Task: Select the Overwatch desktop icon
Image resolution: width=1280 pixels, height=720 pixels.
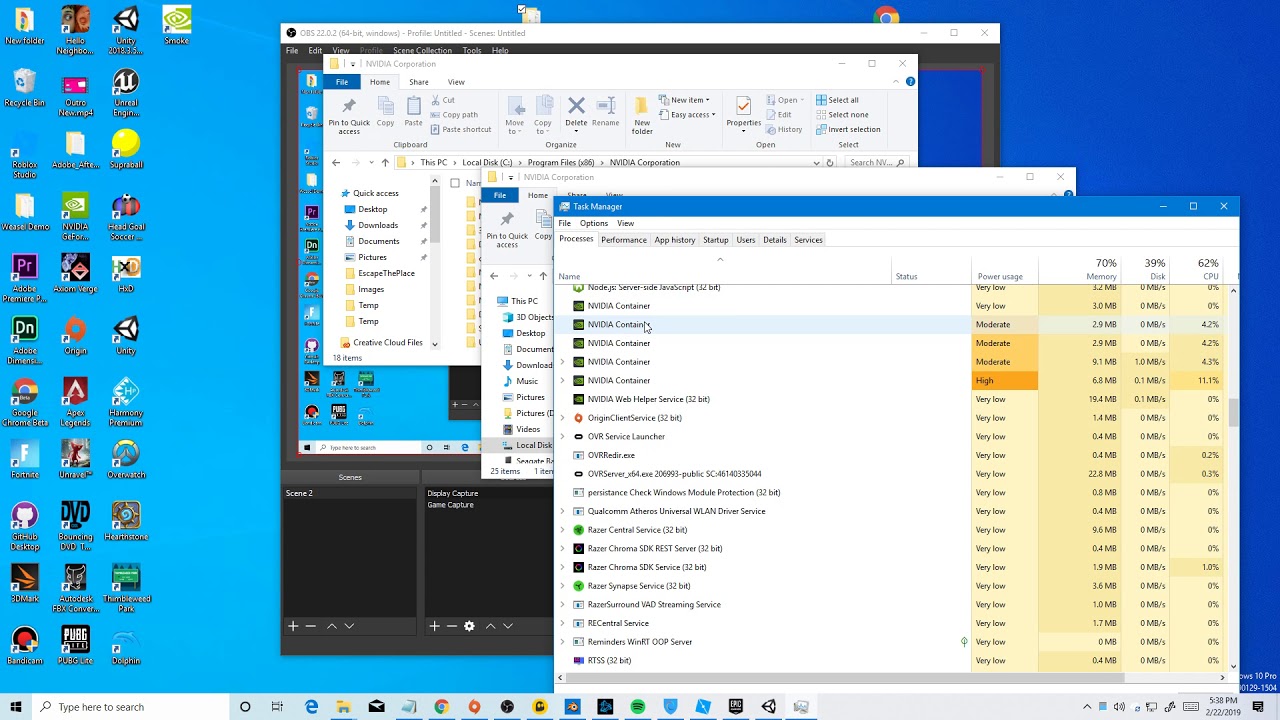Action: [126, 458]
